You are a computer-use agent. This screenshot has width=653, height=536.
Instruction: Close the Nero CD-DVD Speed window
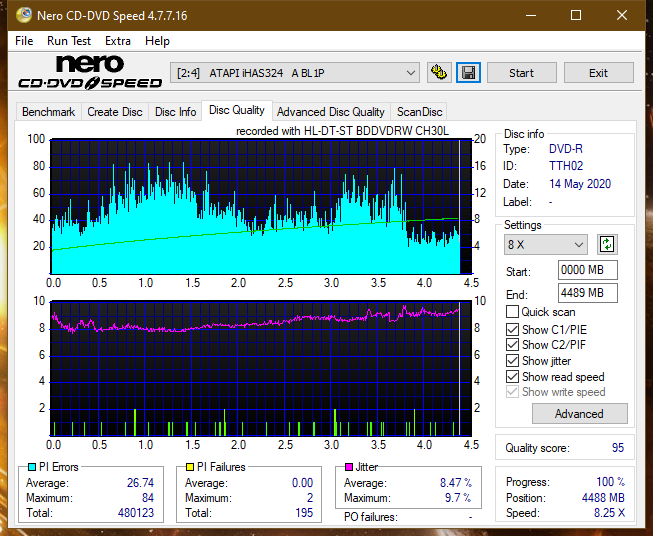(x=622, y=15)
